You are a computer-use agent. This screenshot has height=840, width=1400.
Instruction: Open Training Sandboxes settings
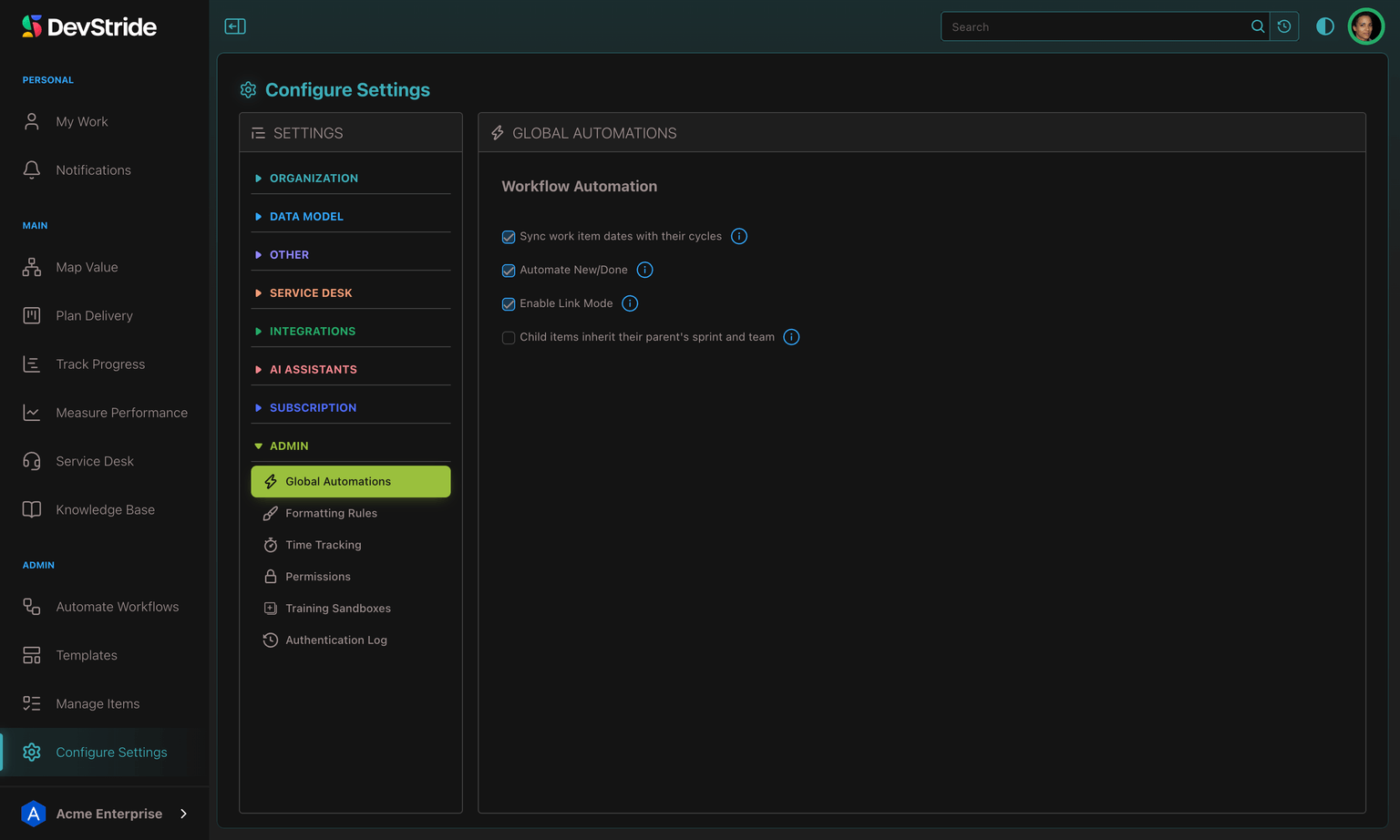(x=351, y=609)
